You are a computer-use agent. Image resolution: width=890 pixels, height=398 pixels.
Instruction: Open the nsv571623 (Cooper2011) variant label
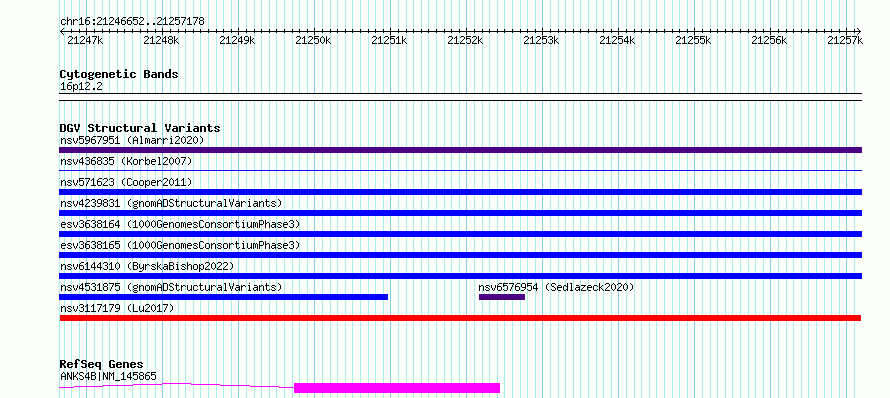pyautogui.click(x=126, y=182)
